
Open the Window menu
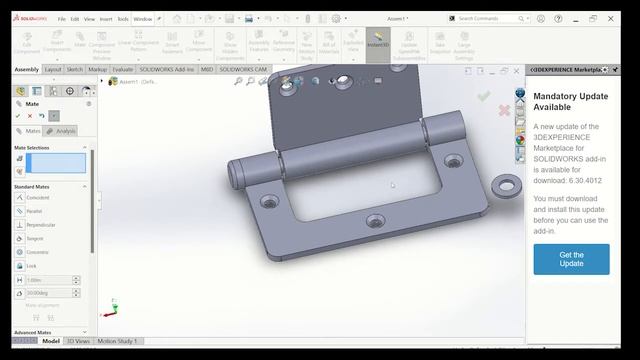coord(142,19)
